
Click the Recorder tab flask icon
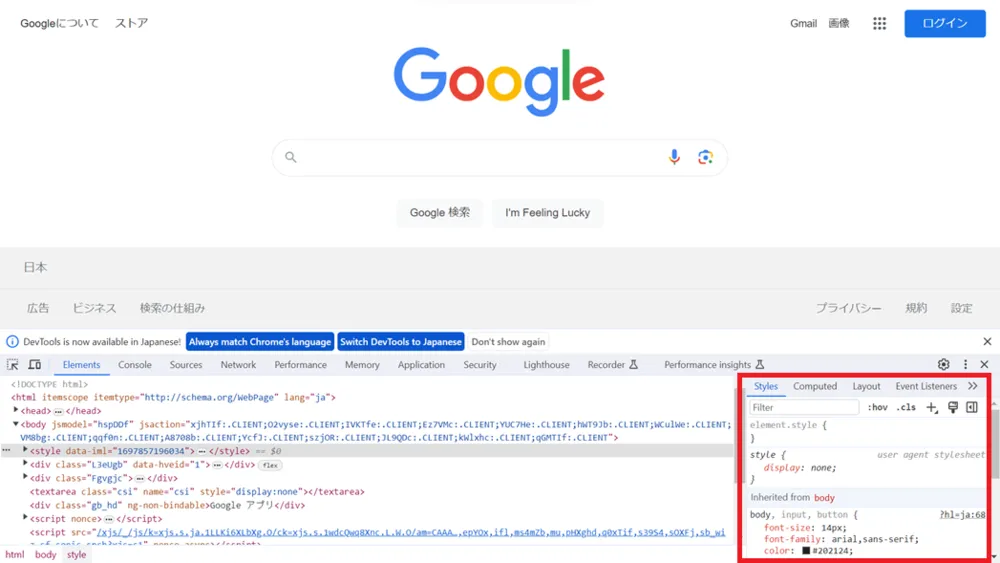[633, 365]
